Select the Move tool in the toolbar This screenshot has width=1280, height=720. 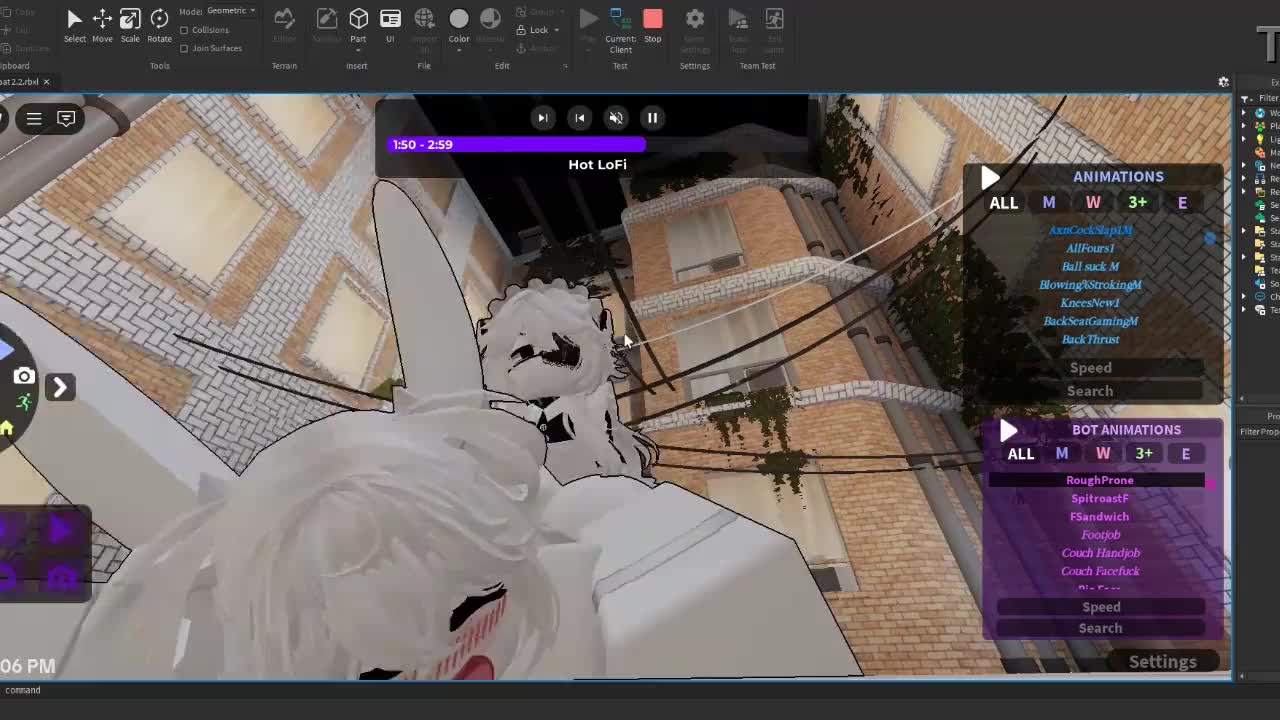click(102, 20)
